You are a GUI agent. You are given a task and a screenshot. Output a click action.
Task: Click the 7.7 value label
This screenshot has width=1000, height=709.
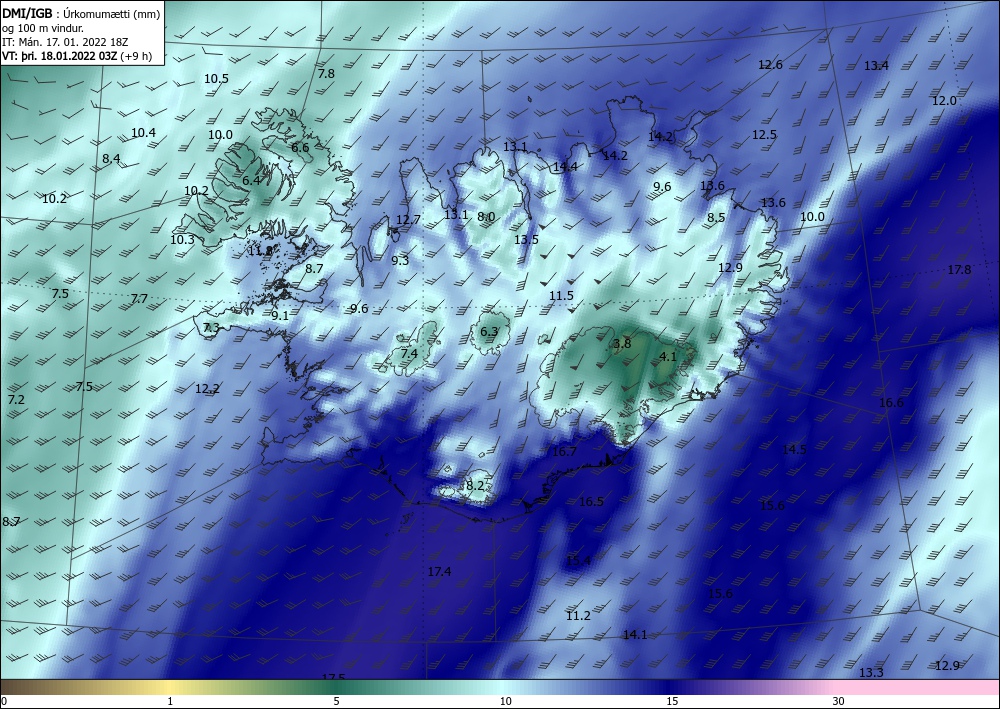[x=139, y=298]
